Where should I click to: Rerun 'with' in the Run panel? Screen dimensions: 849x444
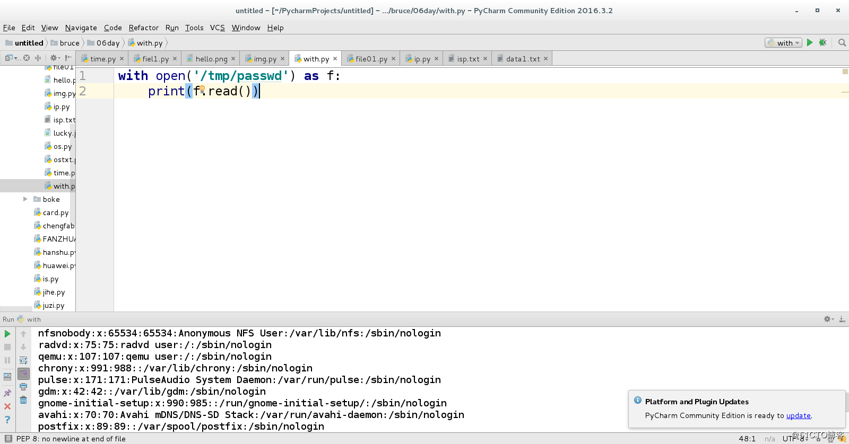click(8, 334)
